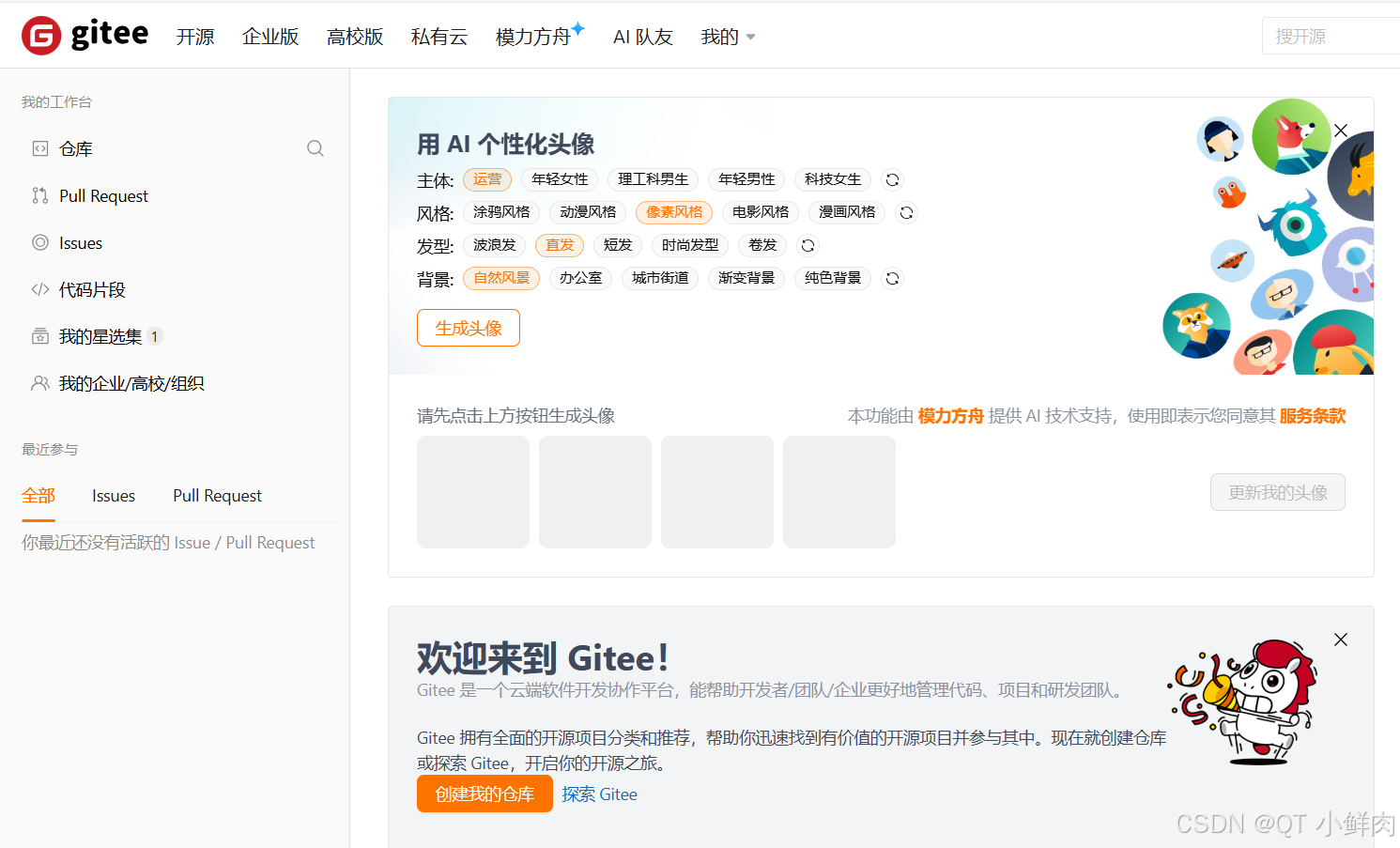Click the 代码片段 snippets icon
Screen dimensions: 1400x848
point(38,289)
